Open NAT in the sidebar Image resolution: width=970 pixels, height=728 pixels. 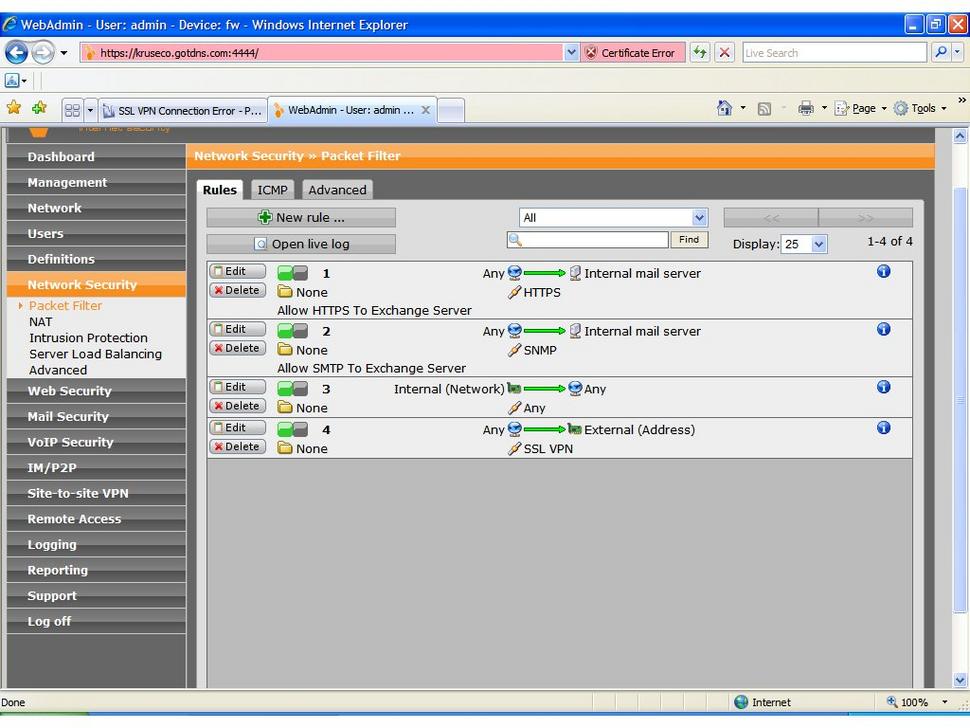point(41,322)
